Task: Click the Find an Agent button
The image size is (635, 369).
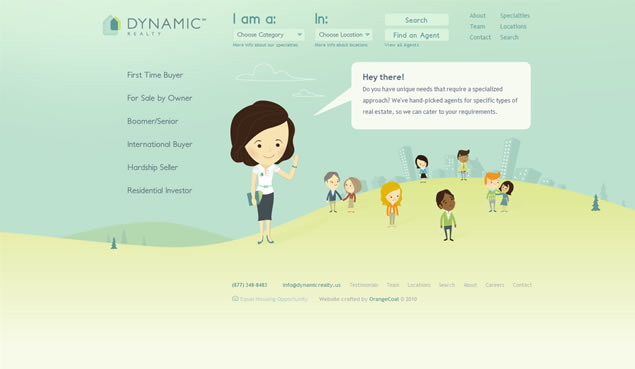Action: (416, 35)
